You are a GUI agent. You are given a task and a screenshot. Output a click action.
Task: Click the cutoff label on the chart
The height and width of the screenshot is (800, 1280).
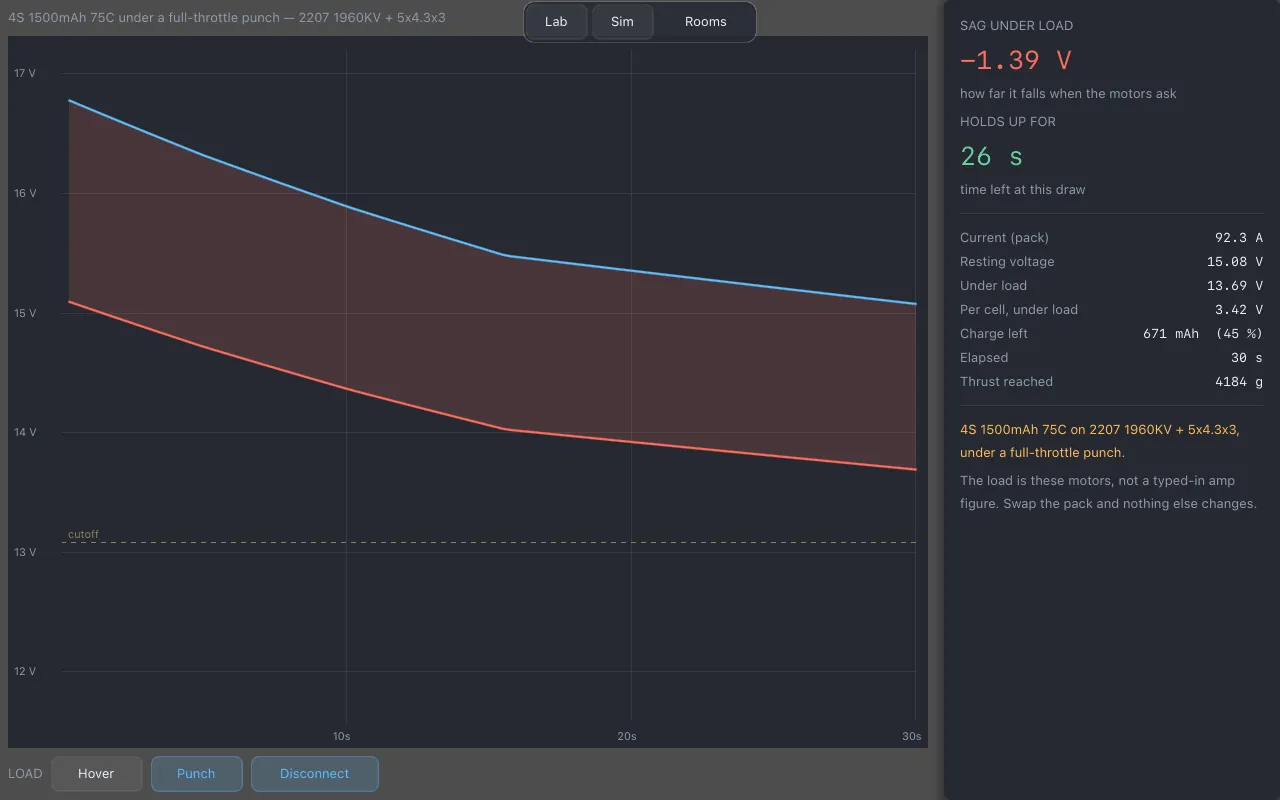point(83,535)
